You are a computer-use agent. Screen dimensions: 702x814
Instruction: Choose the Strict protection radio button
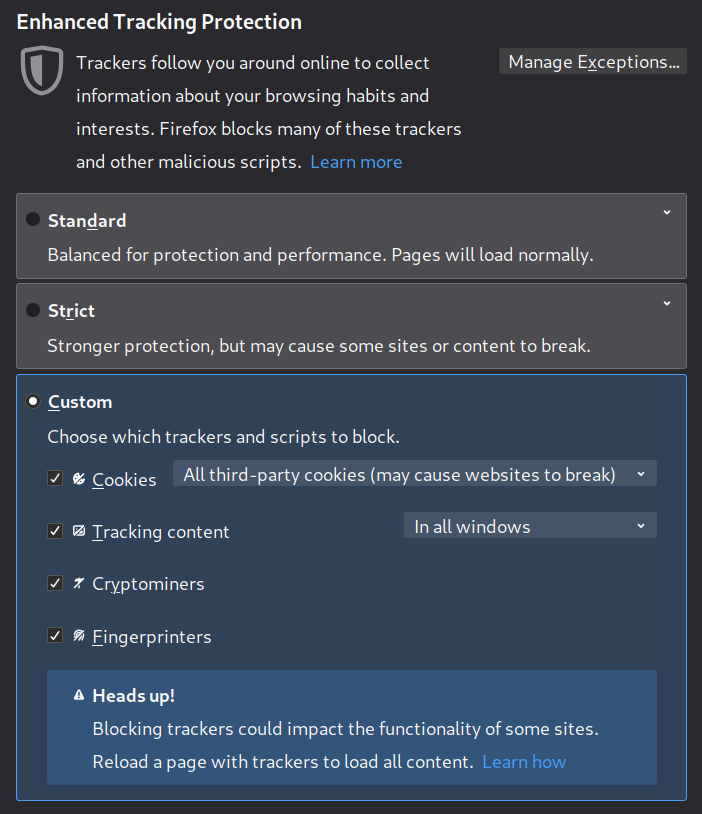[x=33, y=310]
